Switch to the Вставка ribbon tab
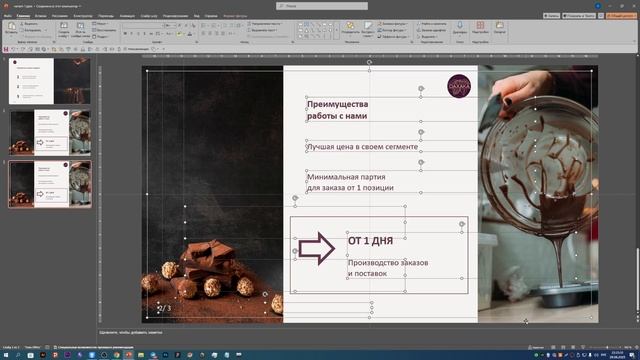 40,16
